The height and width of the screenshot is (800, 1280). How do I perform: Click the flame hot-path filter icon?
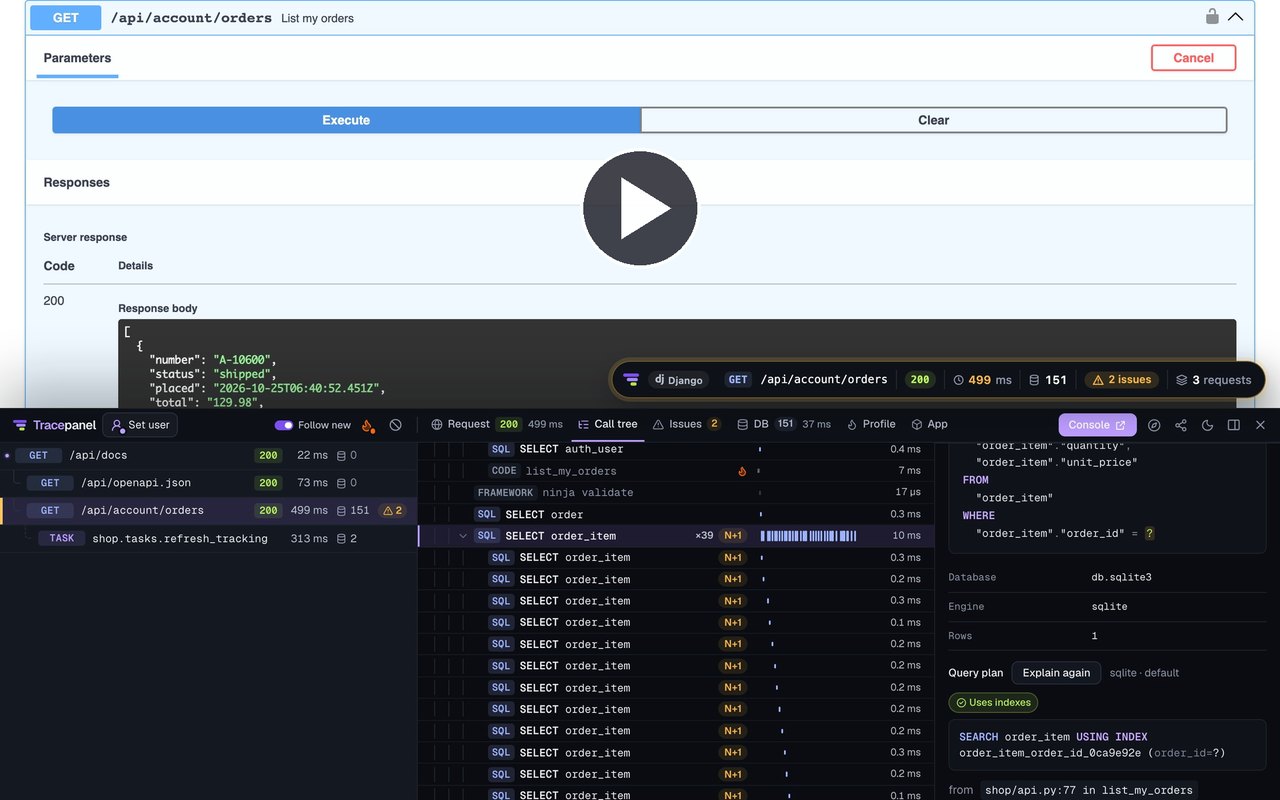pos(368,425)
